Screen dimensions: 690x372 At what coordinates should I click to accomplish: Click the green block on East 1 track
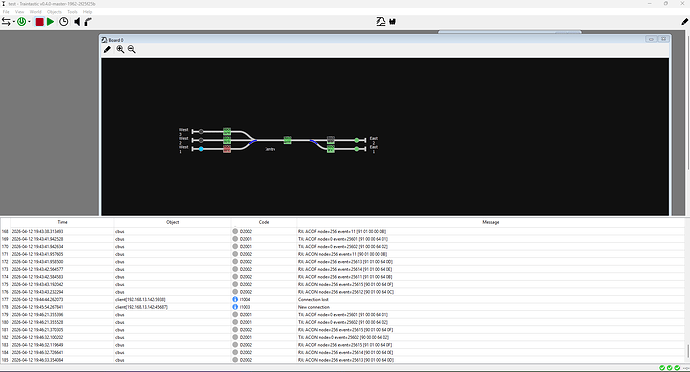point(331,149)
